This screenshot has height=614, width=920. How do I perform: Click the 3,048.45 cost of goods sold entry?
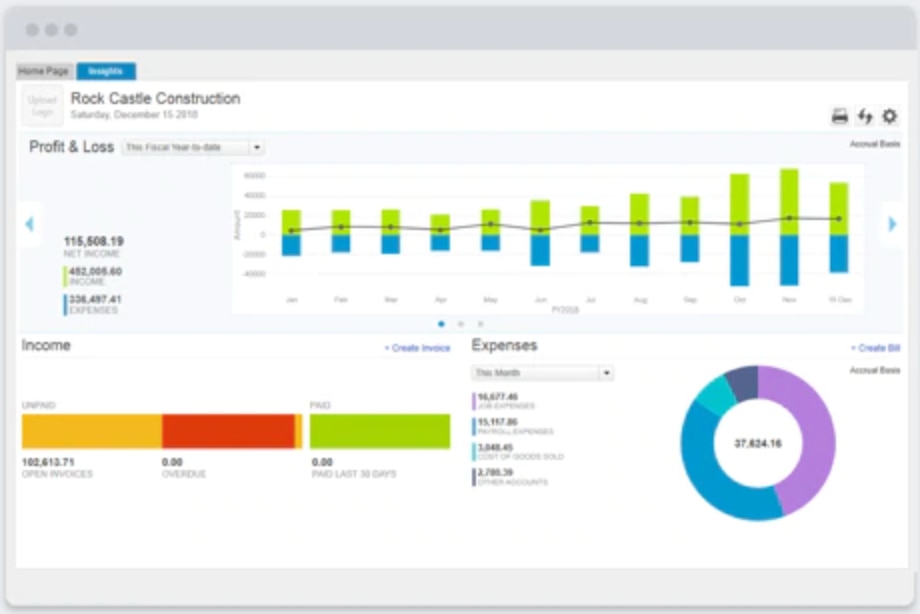518,451
